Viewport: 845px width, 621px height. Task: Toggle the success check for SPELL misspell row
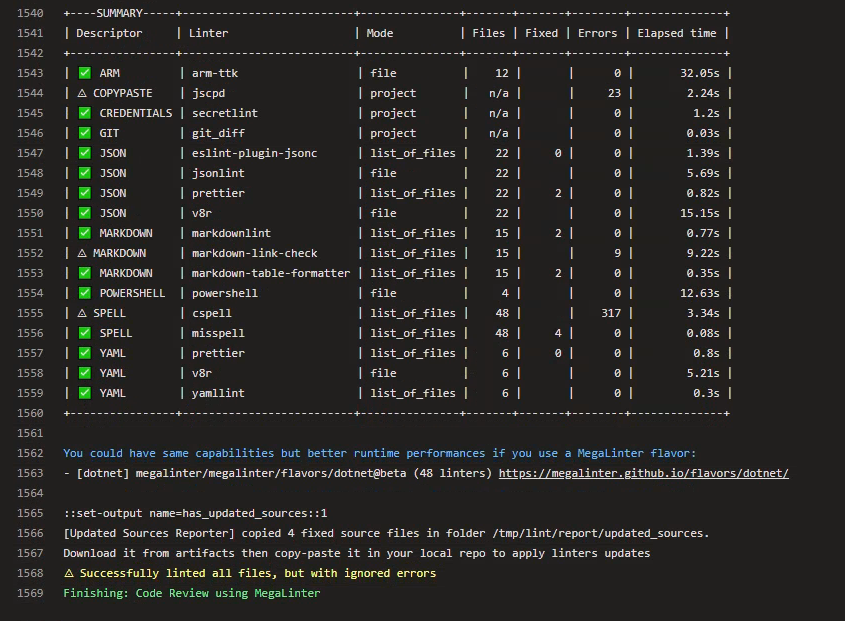coord(84,332)
